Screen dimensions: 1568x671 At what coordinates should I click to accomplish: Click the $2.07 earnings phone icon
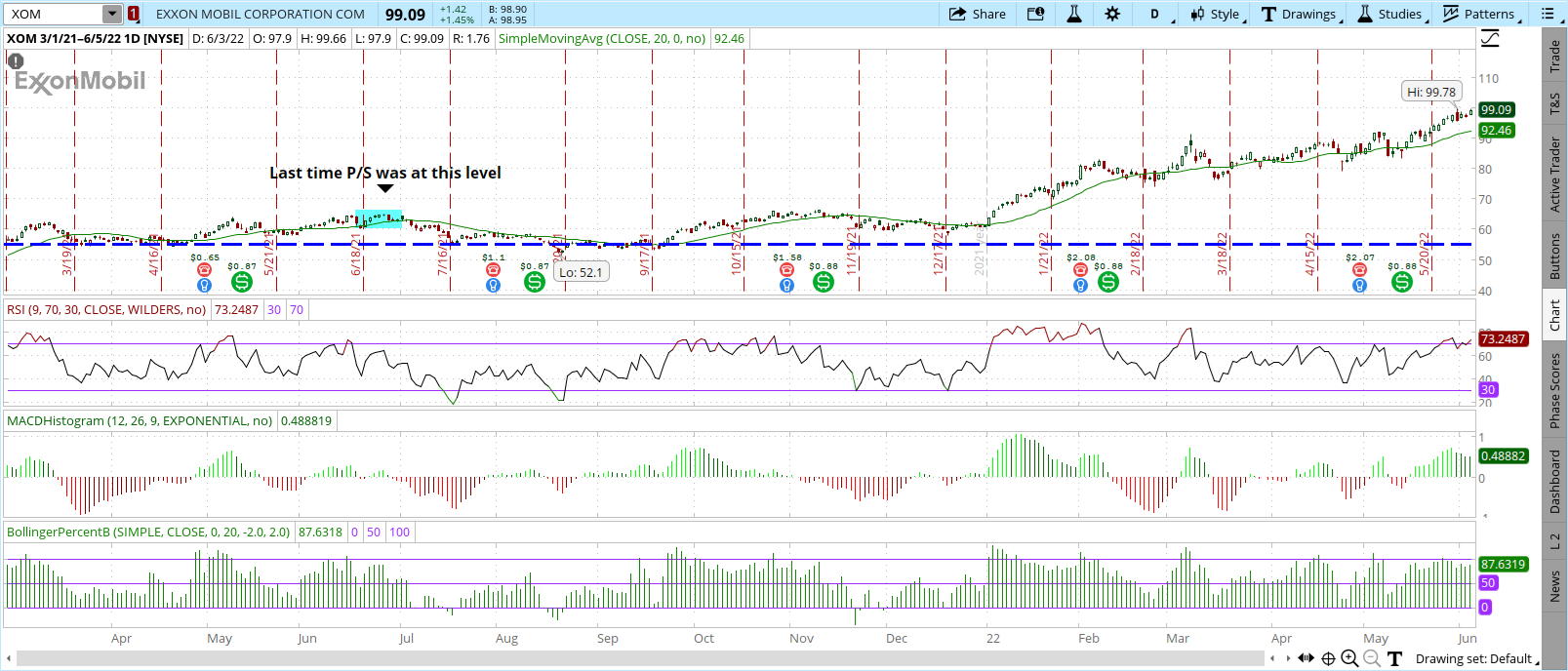pyautogui.click(x=1359, y=270)
